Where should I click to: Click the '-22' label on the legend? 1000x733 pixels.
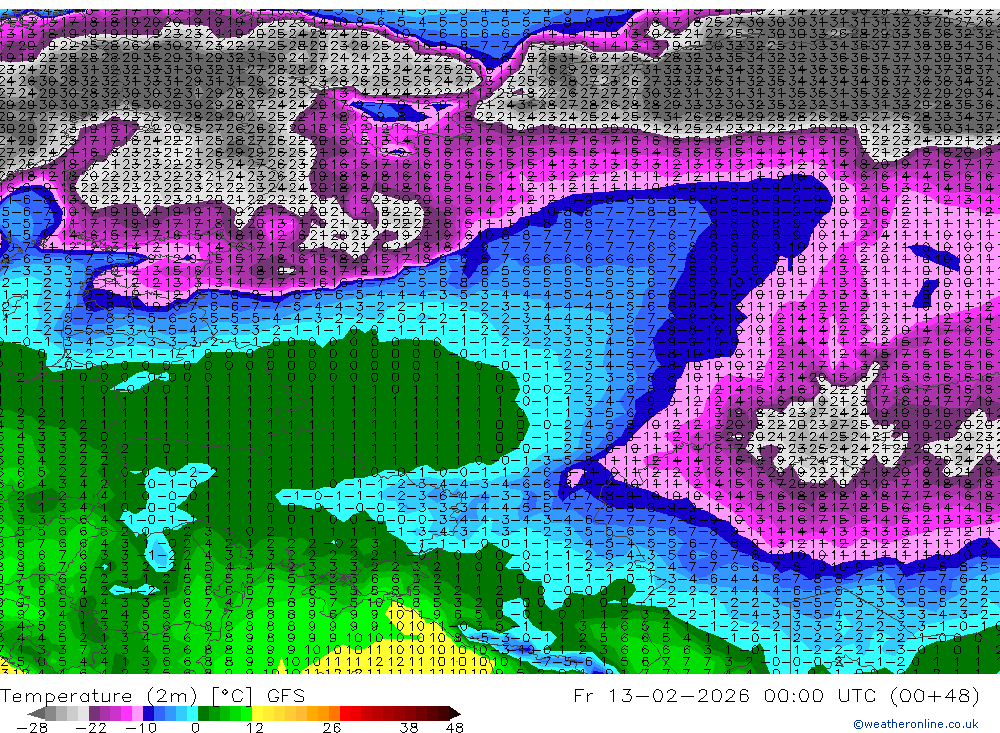91,727
